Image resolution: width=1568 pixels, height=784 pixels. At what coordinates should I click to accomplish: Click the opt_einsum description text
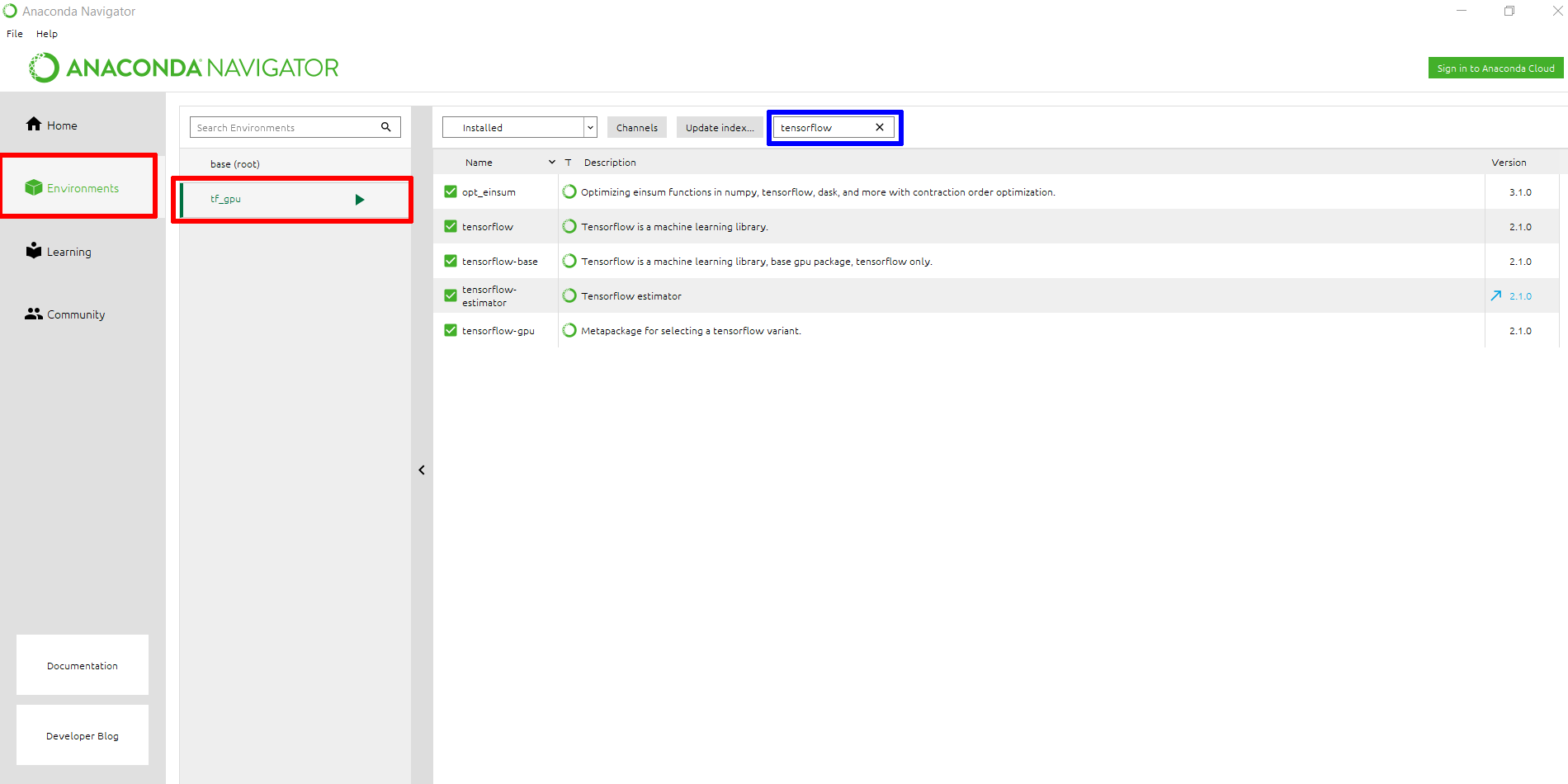pos(818,192)
